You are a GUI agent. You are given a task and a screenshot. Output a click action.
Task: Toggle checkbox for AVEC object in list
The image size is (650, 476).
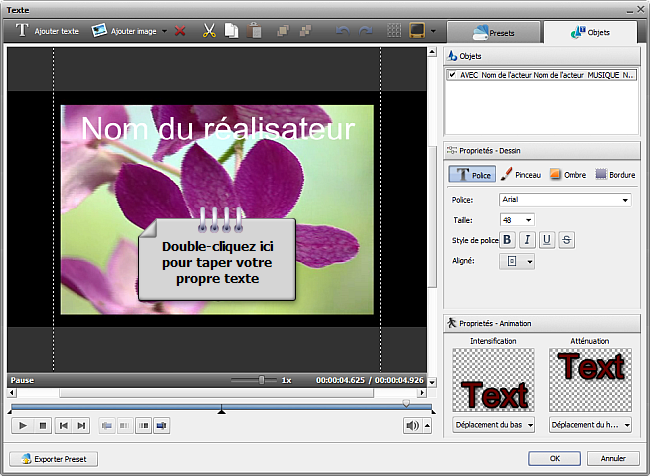[x=453, y=75]
